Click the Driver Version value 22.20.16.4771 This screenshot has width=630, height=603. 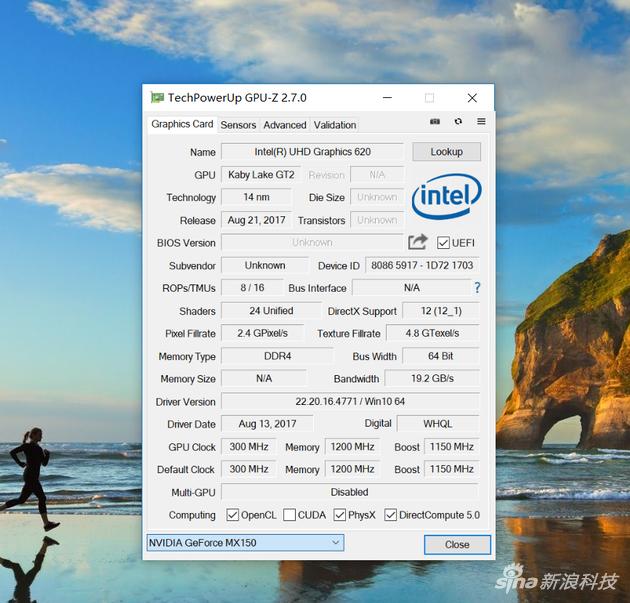click(x=350, y=401)
